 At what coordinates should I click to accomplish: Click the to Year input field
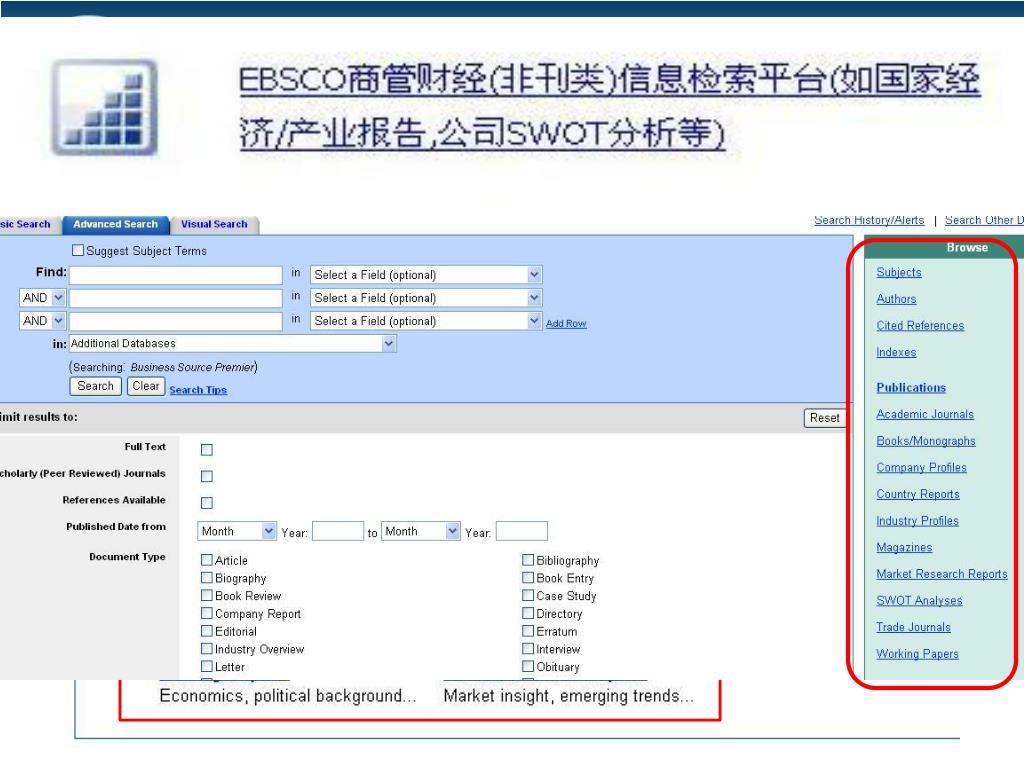(x=522, y=532)
